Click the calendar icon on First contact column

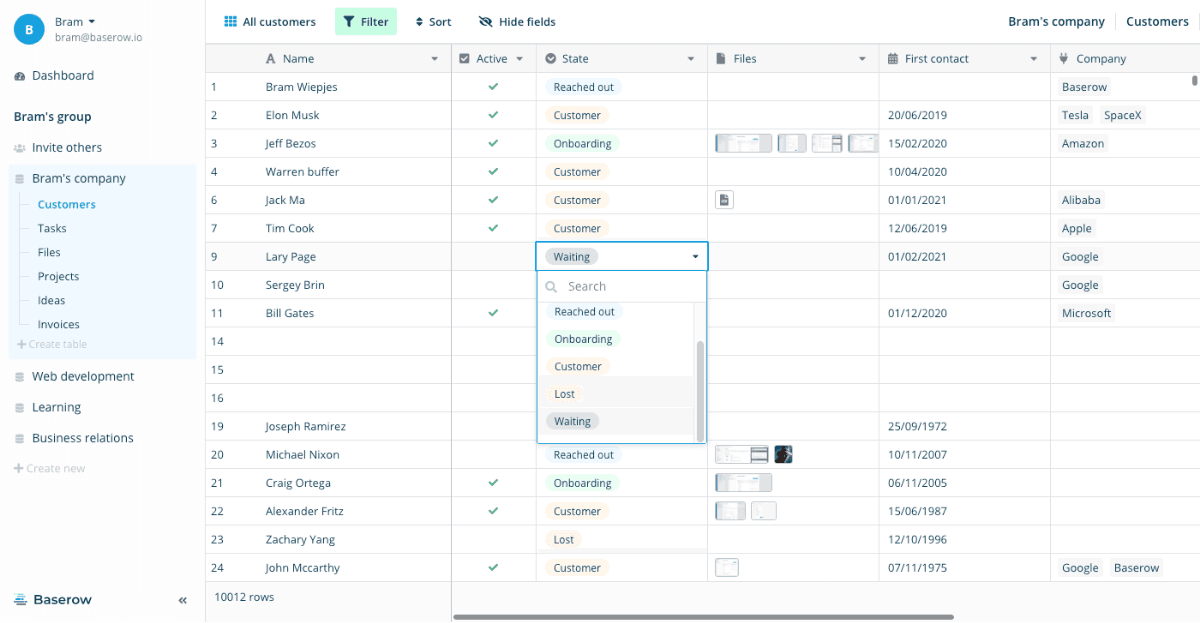coord(889,58)
